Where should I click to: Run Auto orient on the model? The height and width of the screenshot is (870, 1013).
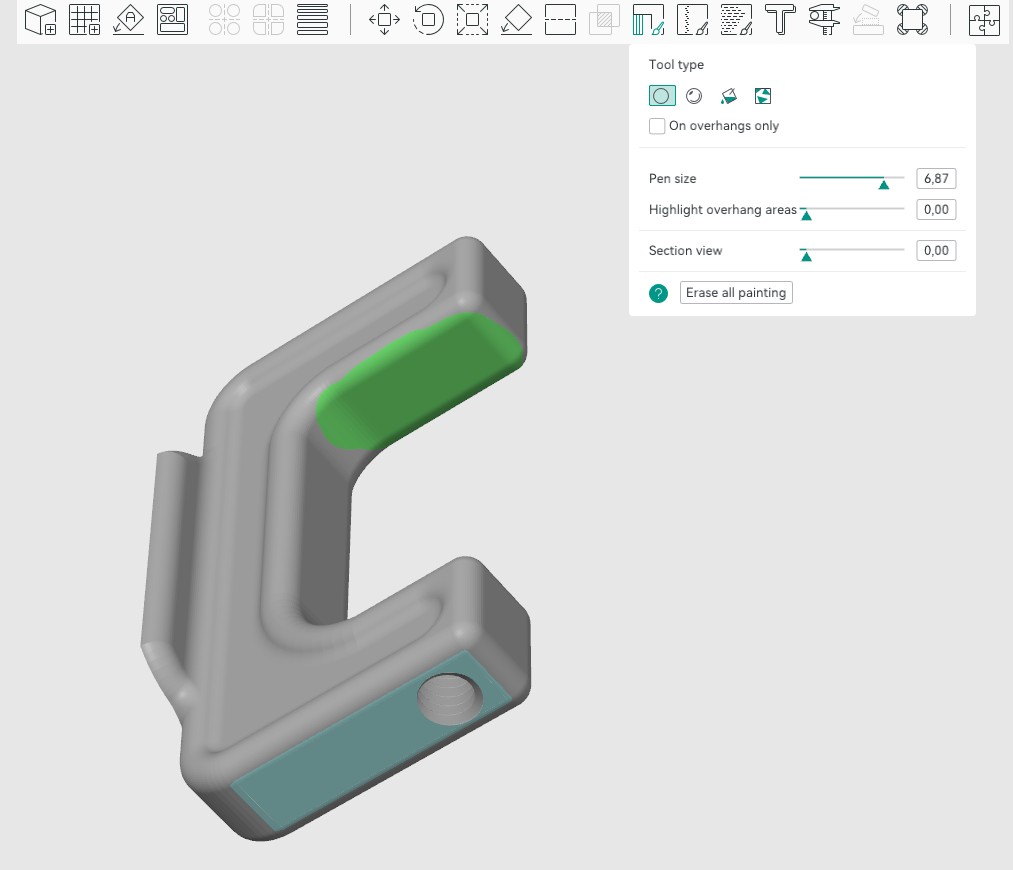click(129, 19)
